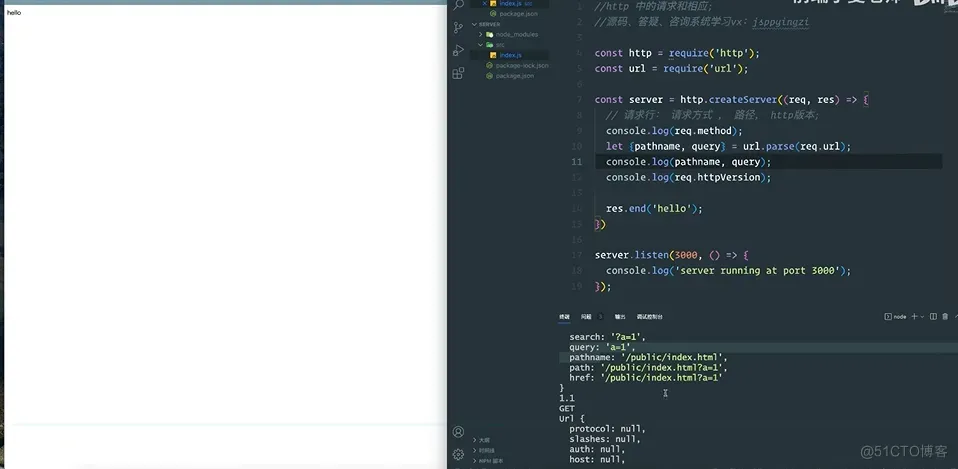Open the Extensions view
958x469 pixels.
[458, 73]
